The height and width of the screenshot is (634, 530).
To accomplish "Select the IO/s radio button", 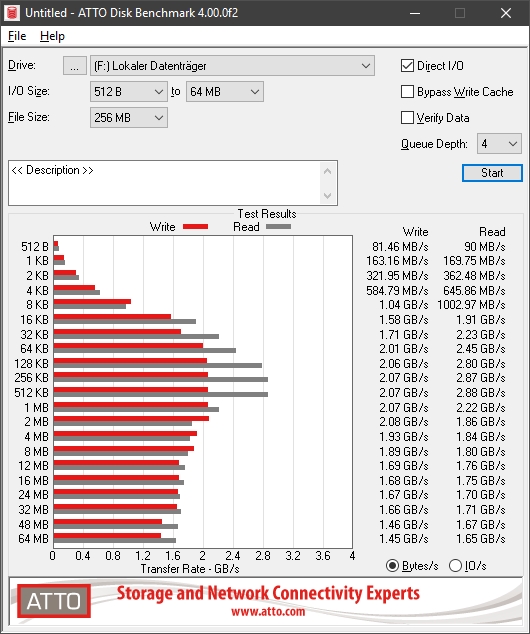I will [x=456, y=565].
